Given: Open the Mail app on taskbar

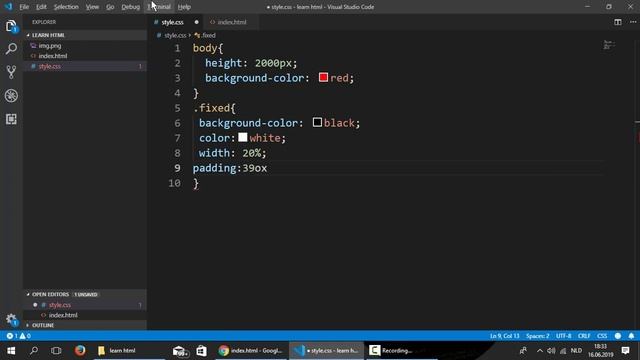Looking at the screenshot, I should pyautogui.click(x=180, y=351).
